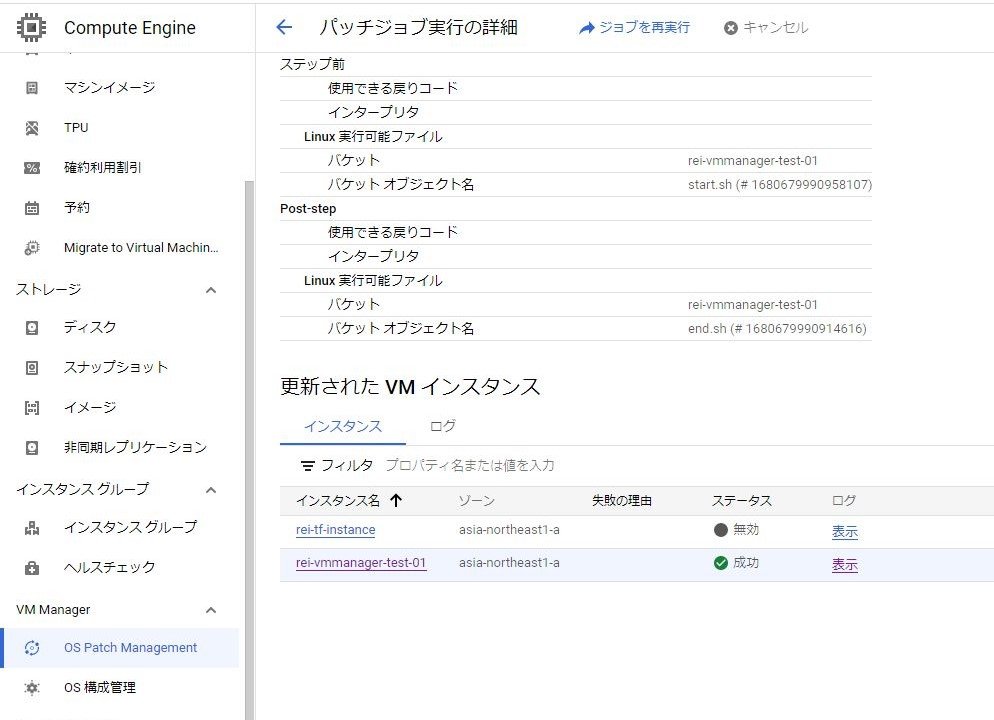Click the OS Patch Management icon
This screenshot has height=720, width=994.
[32, 648]
